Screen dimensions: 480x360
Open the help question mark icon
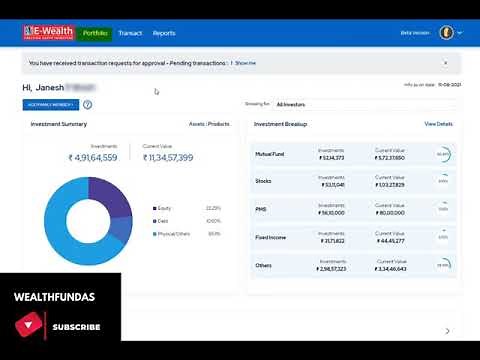(88, 105)
